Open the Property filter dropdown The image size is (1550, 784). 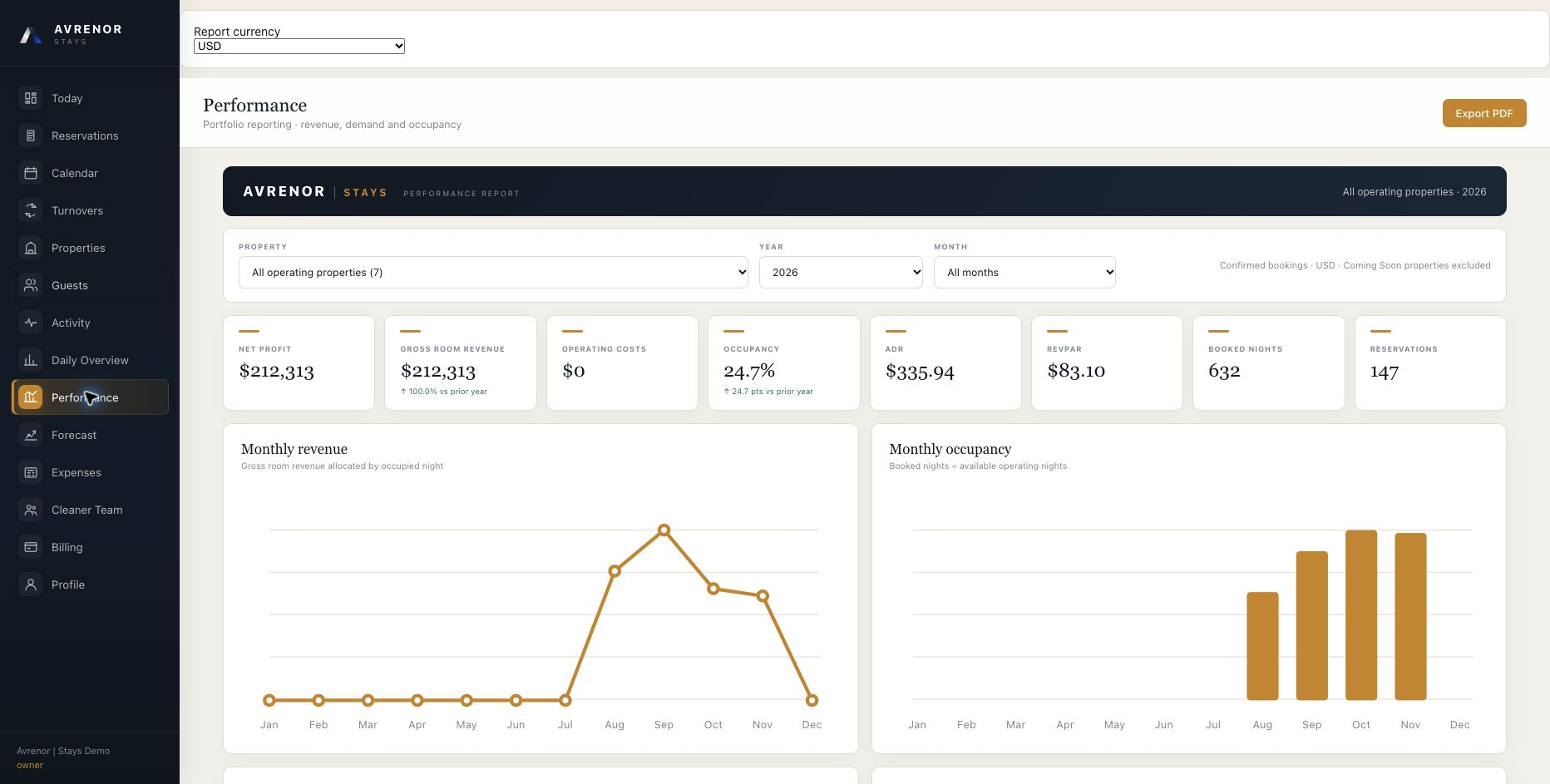click(493, 272)
